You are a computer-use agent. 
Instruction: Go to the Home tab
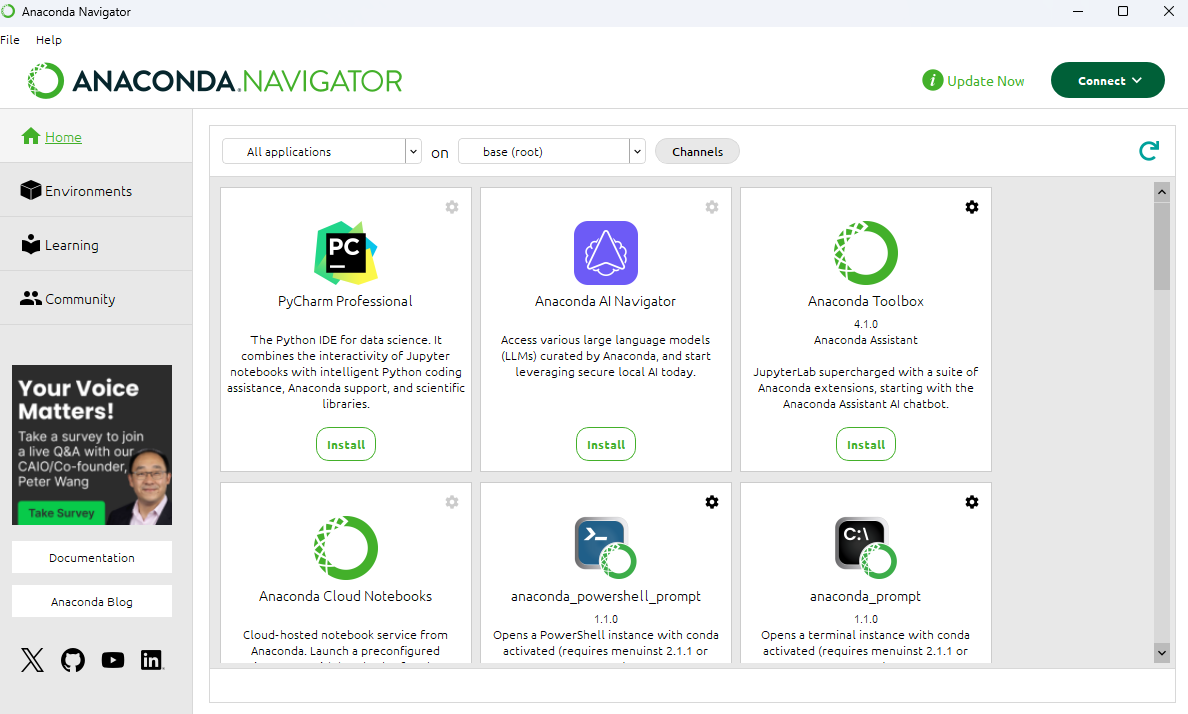coord(96,136)
